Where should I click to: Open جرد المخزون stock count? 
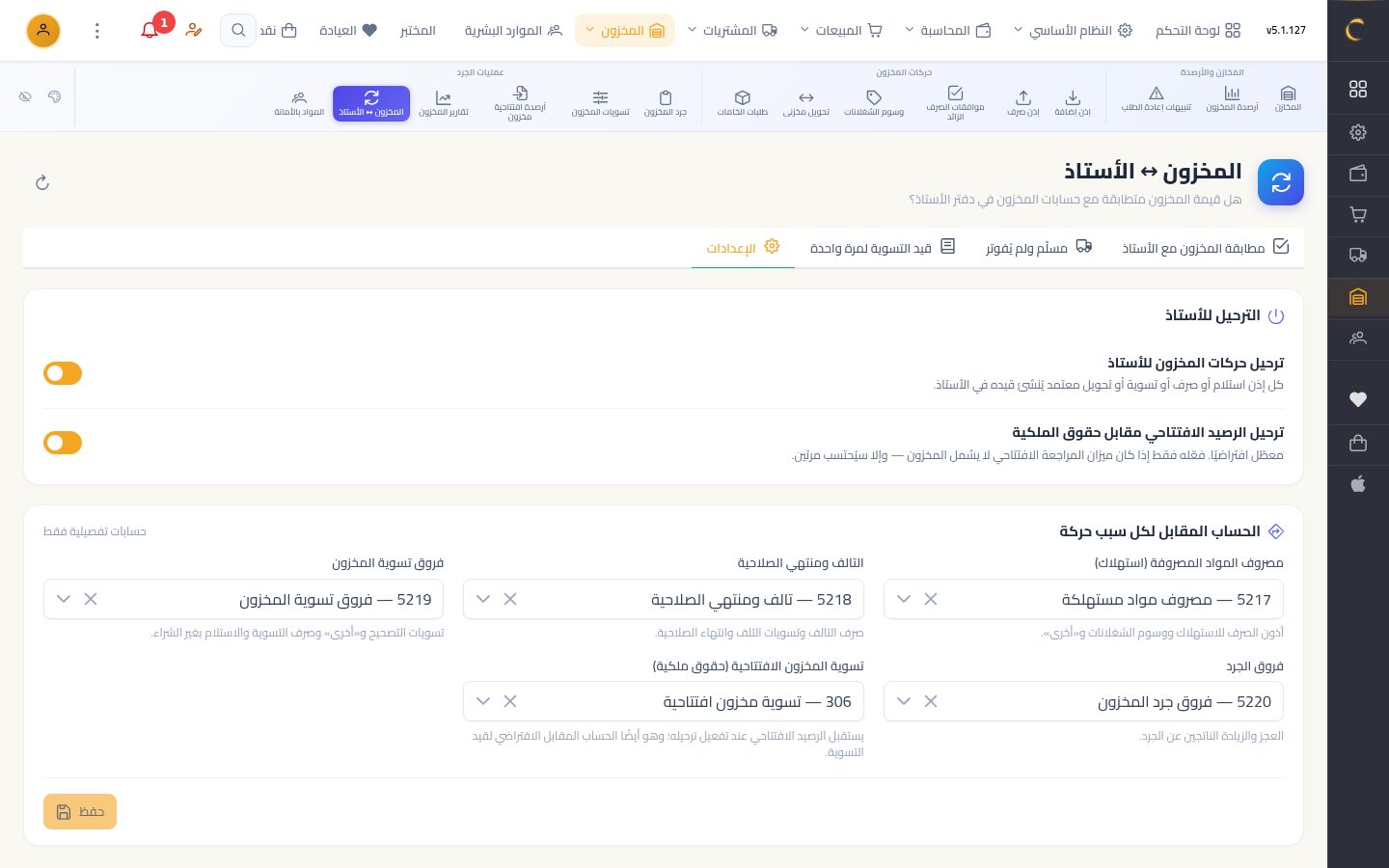click(666, 102)
